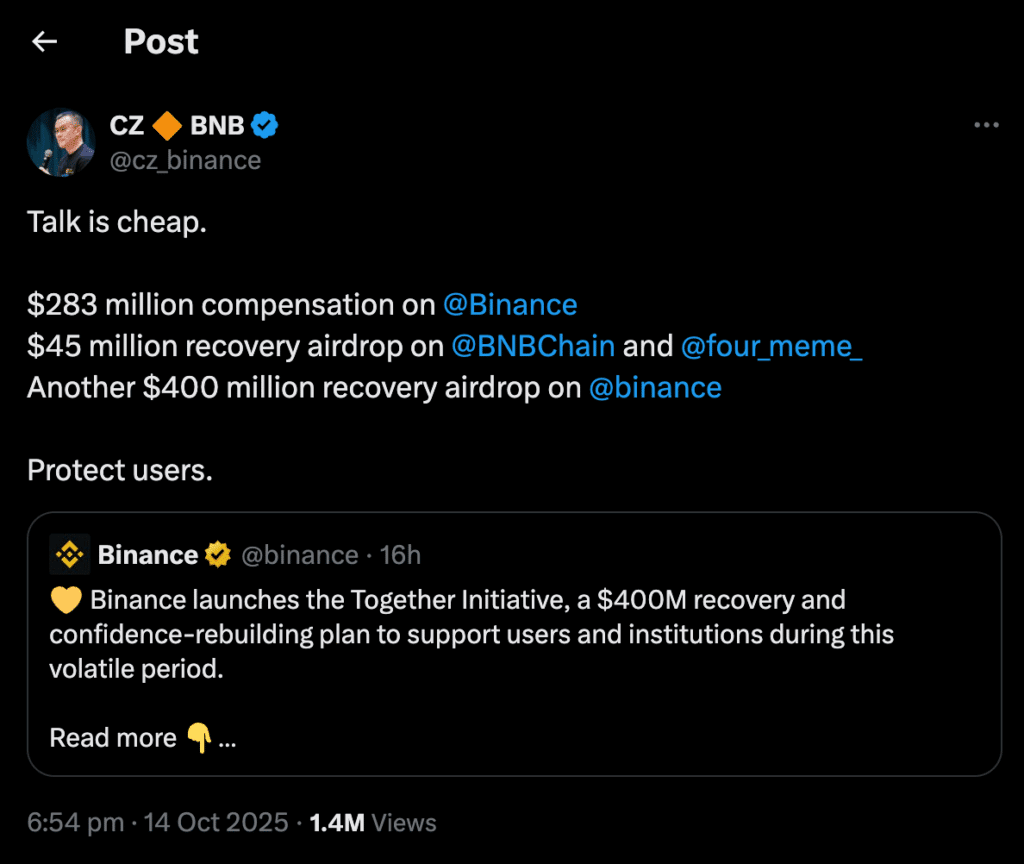The height and width of the screenshot is (864, 1024).
Task: Click CZ's profile avatar picture
Action: [61, 143]
